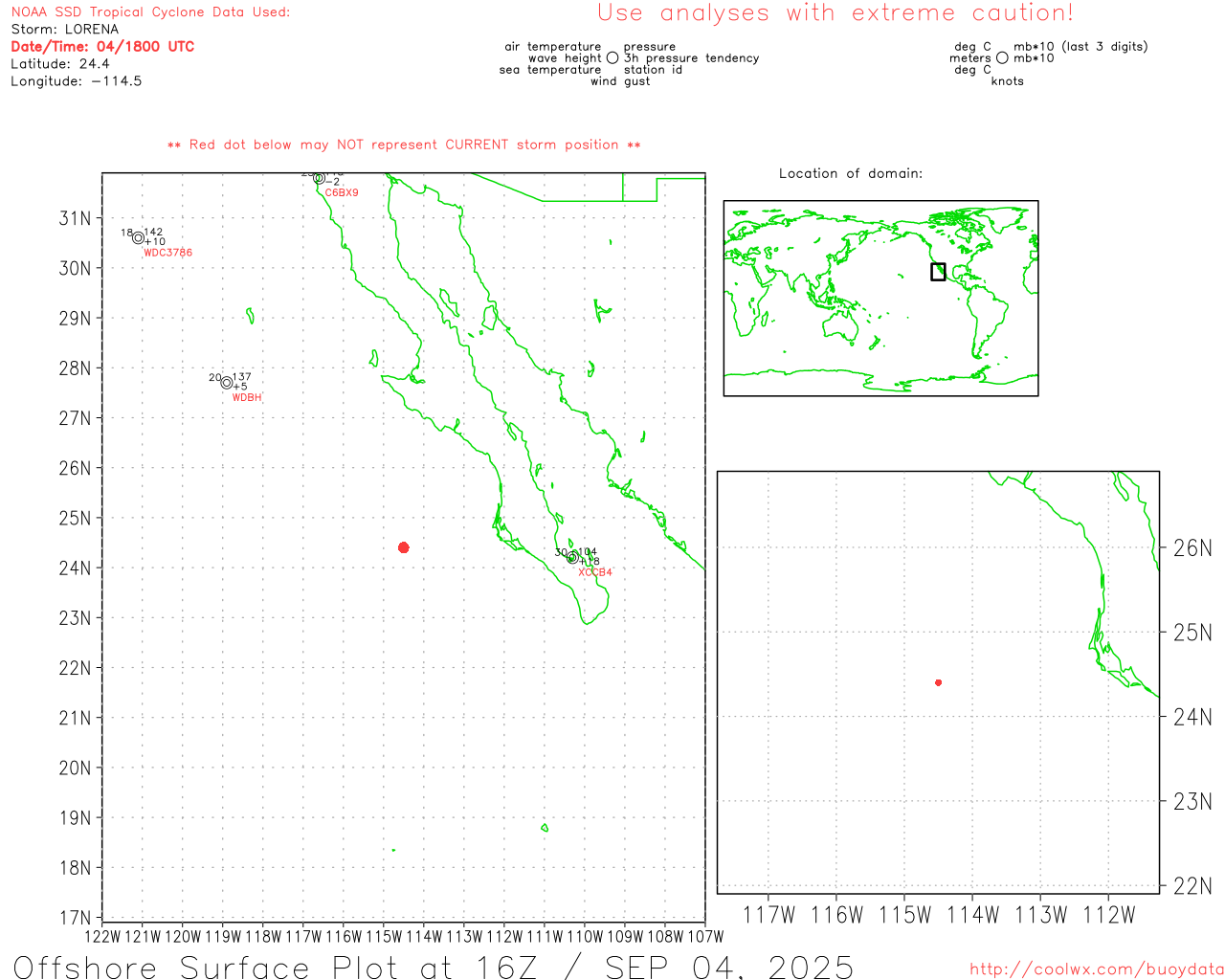Click the '3h pressure tendency' legend label
The width and height of the screenshot is (1225, 980).
[x=692, y=58]
